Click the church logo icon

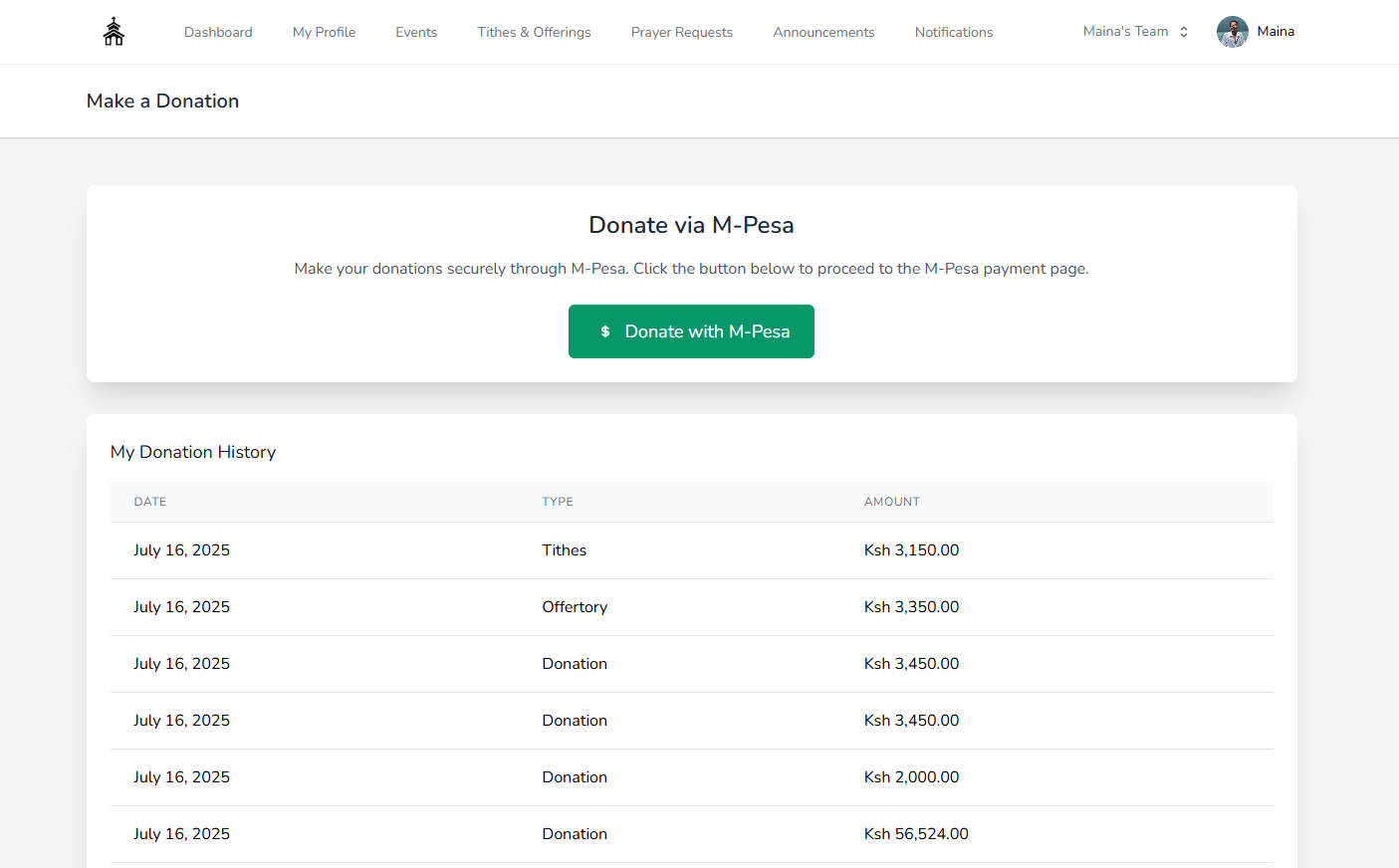(x=114, y=32)
